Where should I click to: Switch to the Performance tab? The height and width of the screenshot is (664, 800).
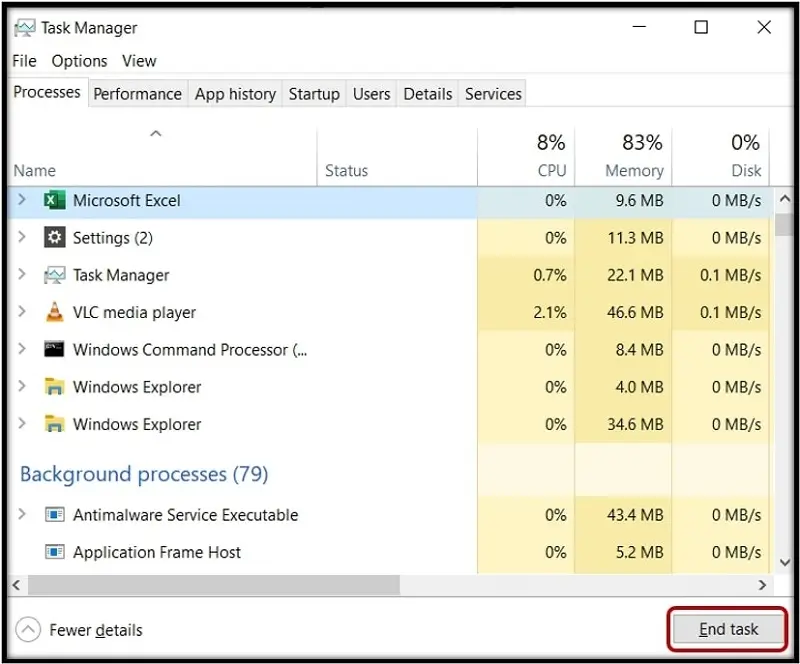click(x=137, y=93)
